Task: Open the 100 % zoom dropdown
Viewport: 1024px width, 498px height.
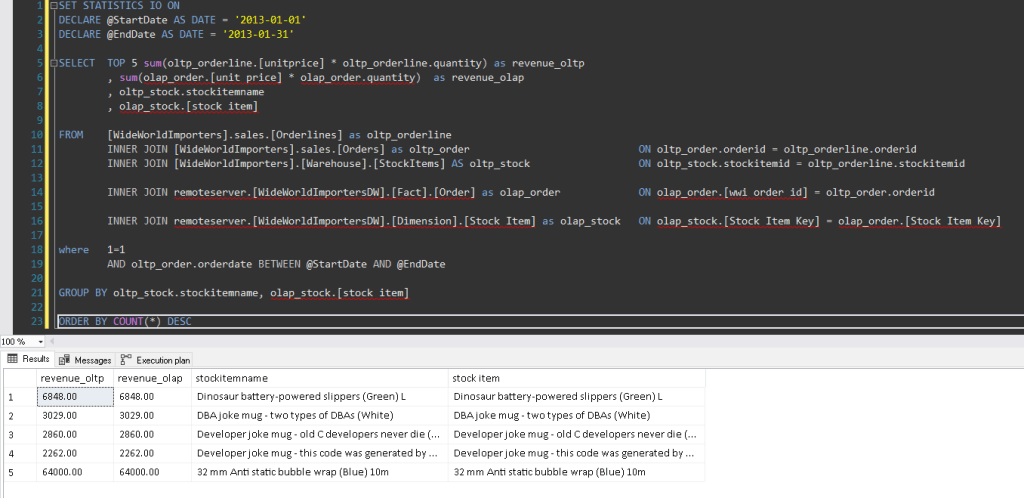Action: click(41, 341)
